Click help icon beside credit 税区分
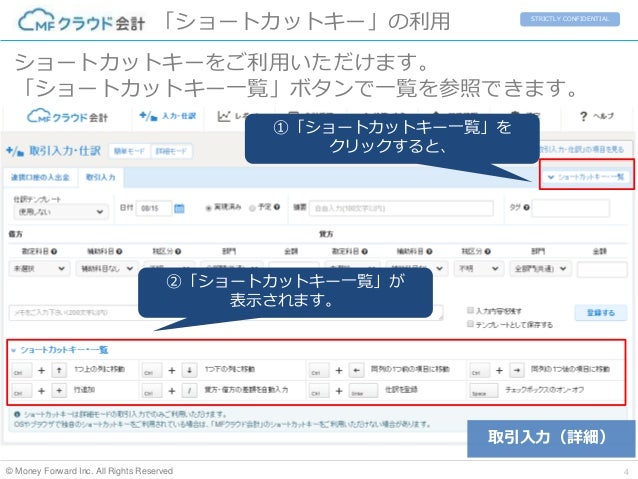This screenshot has width=638, height=479. pyautogui.click(x=487, y=252)
